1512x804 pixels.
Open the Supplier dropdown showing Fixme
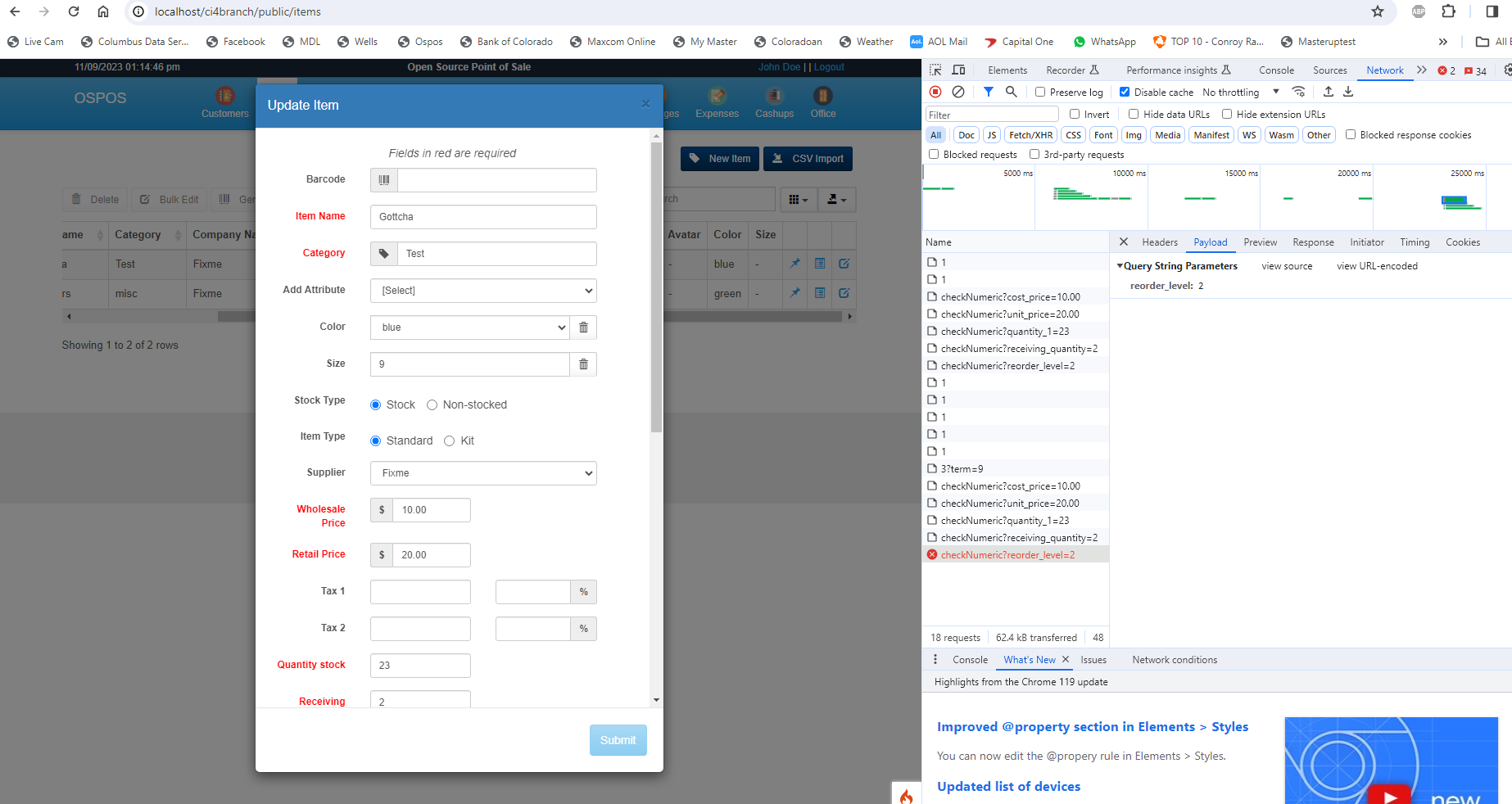482,473
